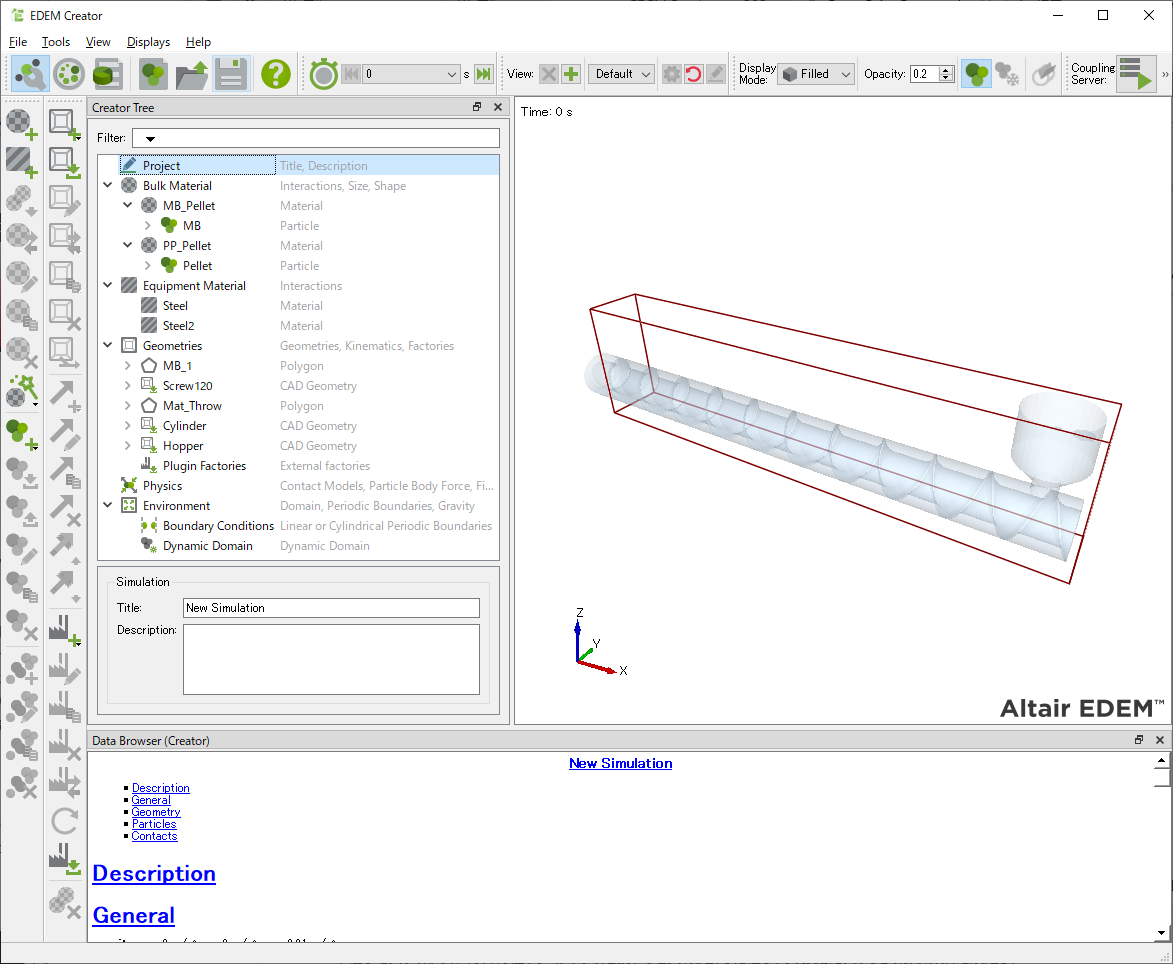This screenshot has width=1173, height=964.
Task: Click the Opacity value field
Action: click(x=925, y=74)
